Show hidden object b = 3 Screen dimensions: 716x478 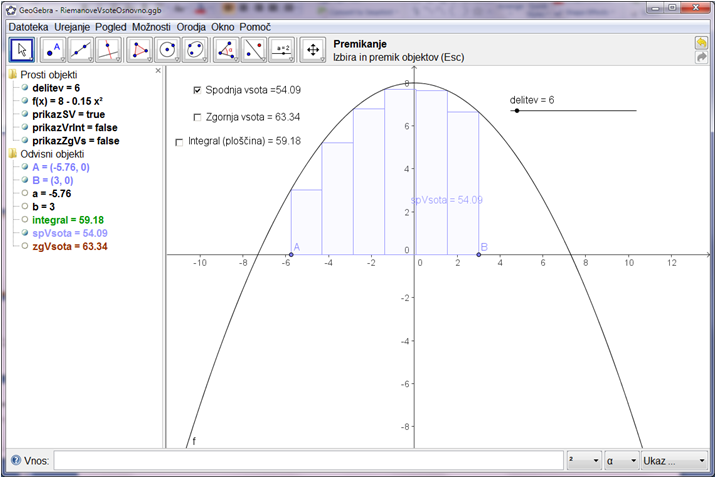(25, 207)
